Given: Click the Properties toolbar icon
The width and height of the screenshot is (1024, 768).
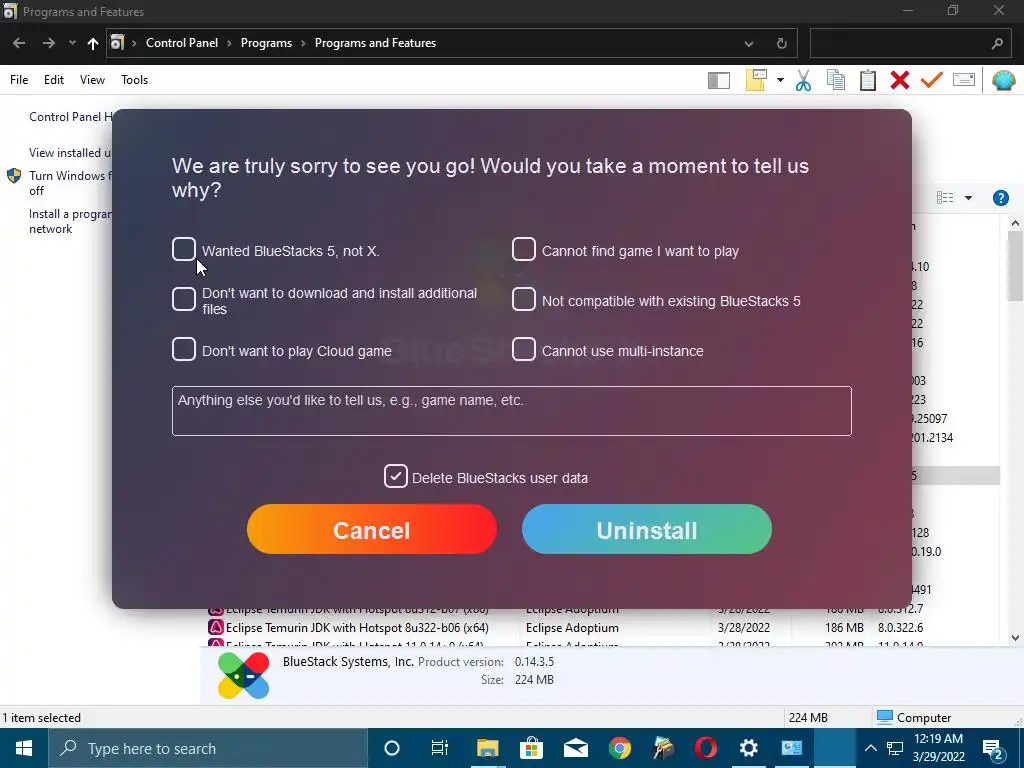Looking at the screenshot, I should point(964,80).
